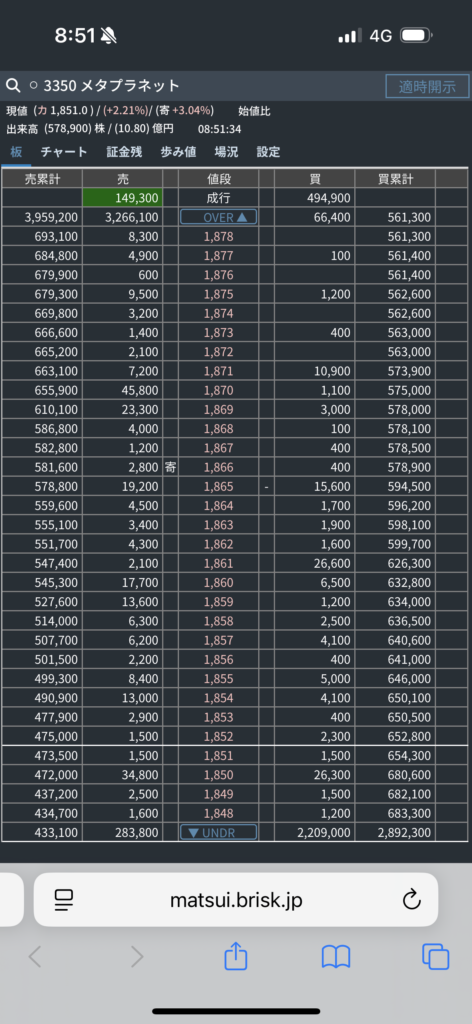
Task: Open the 設定 tab
Action: point(268,152)
